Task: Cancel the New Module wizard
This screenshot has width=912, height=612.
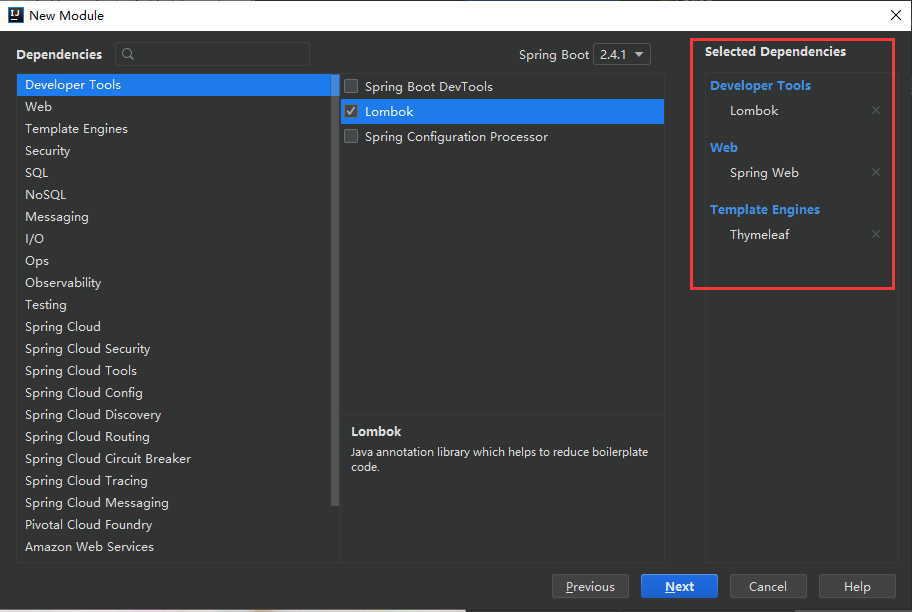Action: [768, 586]
